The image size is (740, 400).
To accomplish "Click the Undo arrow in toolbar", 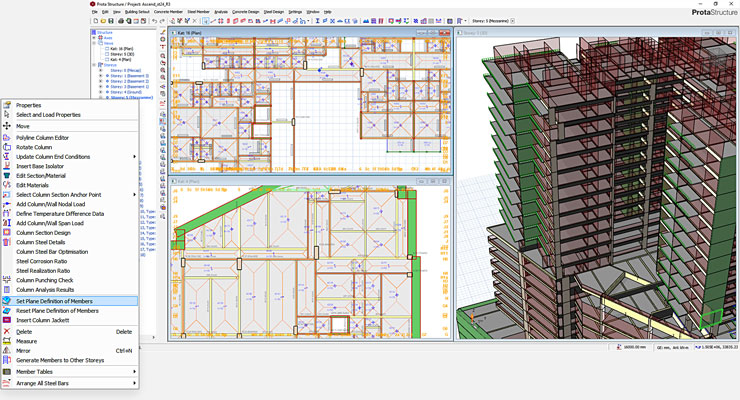I will [x=154, y=21].
